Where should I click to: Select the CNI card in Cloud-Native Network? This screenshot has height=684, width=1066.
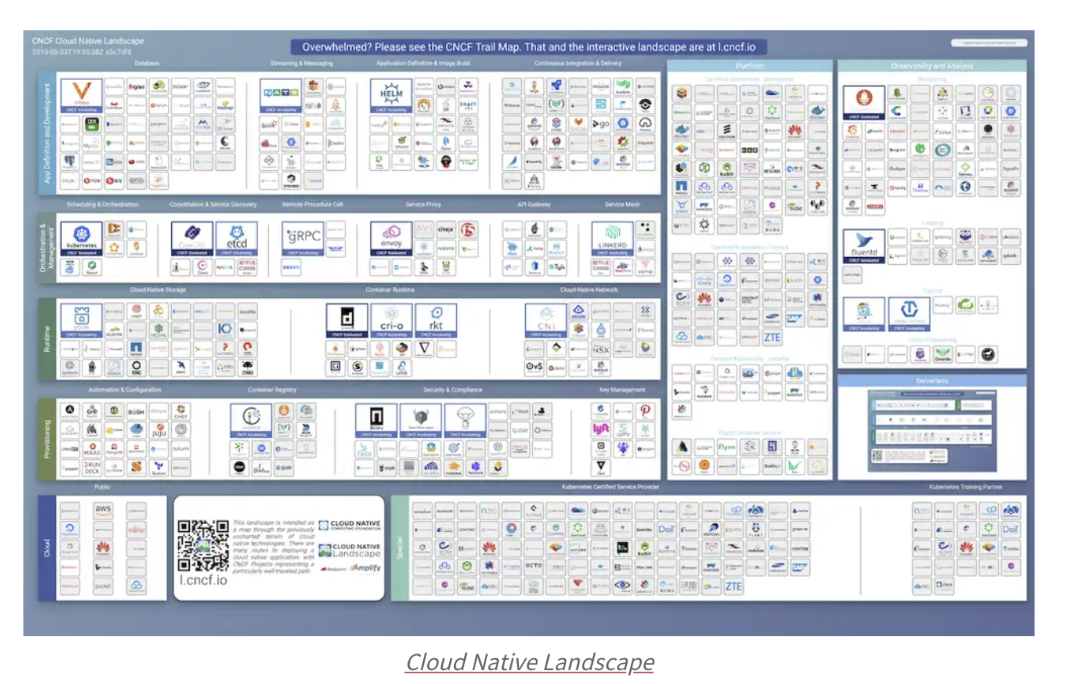(546, 321)
